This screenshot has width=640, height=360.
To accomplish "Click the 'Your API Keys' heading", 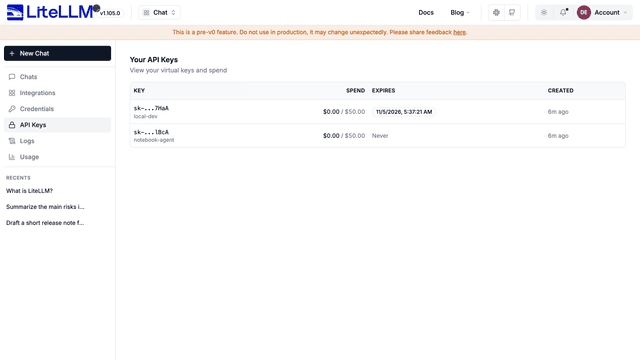I will coord(153,60).
